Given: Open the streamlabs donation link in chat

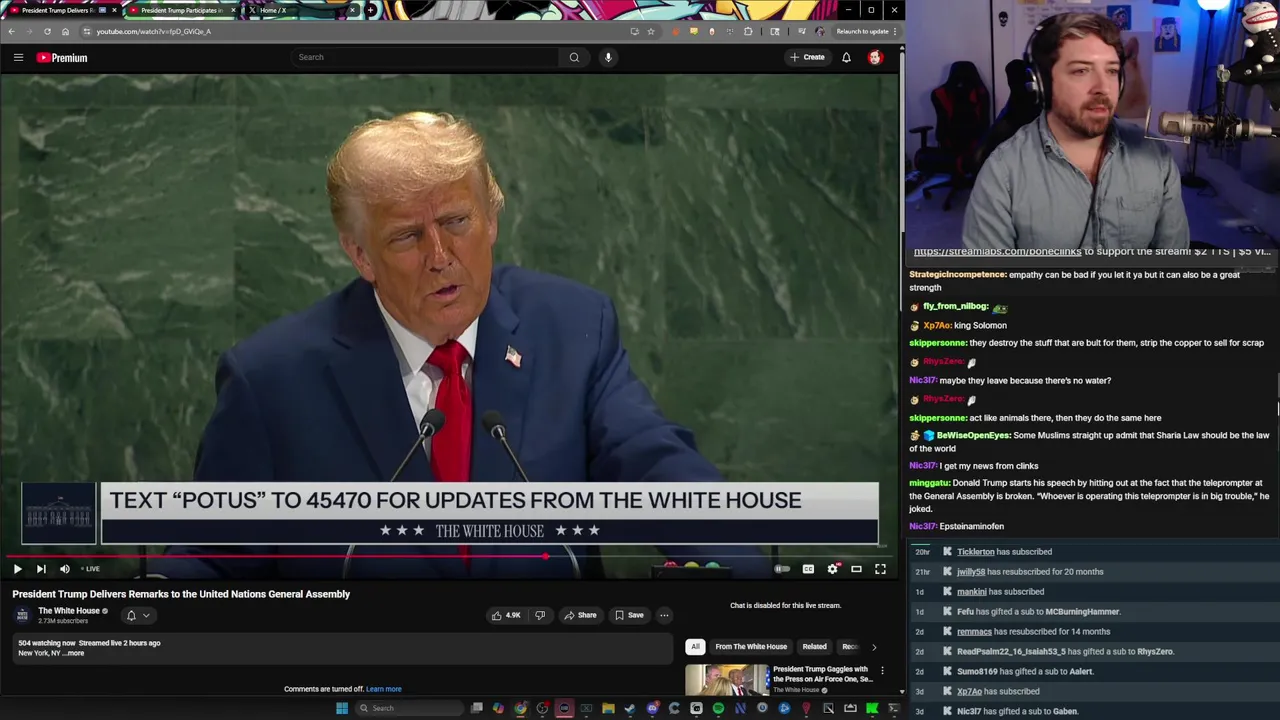Looking at the screenshot, I should coord(997,252).
